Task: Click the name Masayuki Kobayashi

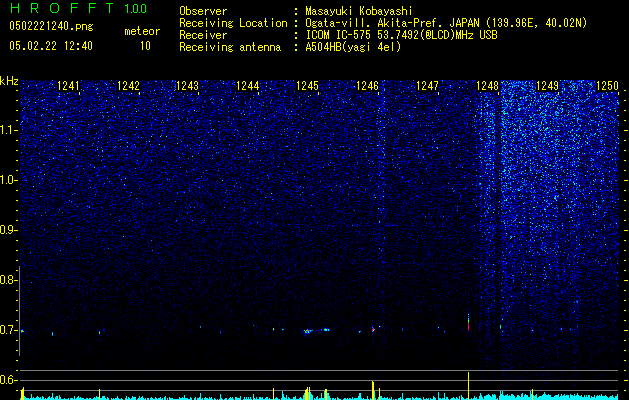Action: 359,11
